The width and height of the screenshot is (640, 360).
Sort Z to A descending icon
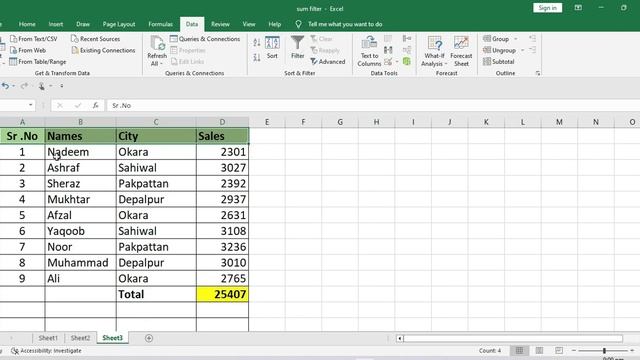pyautogui.click(x=257, y=58)
